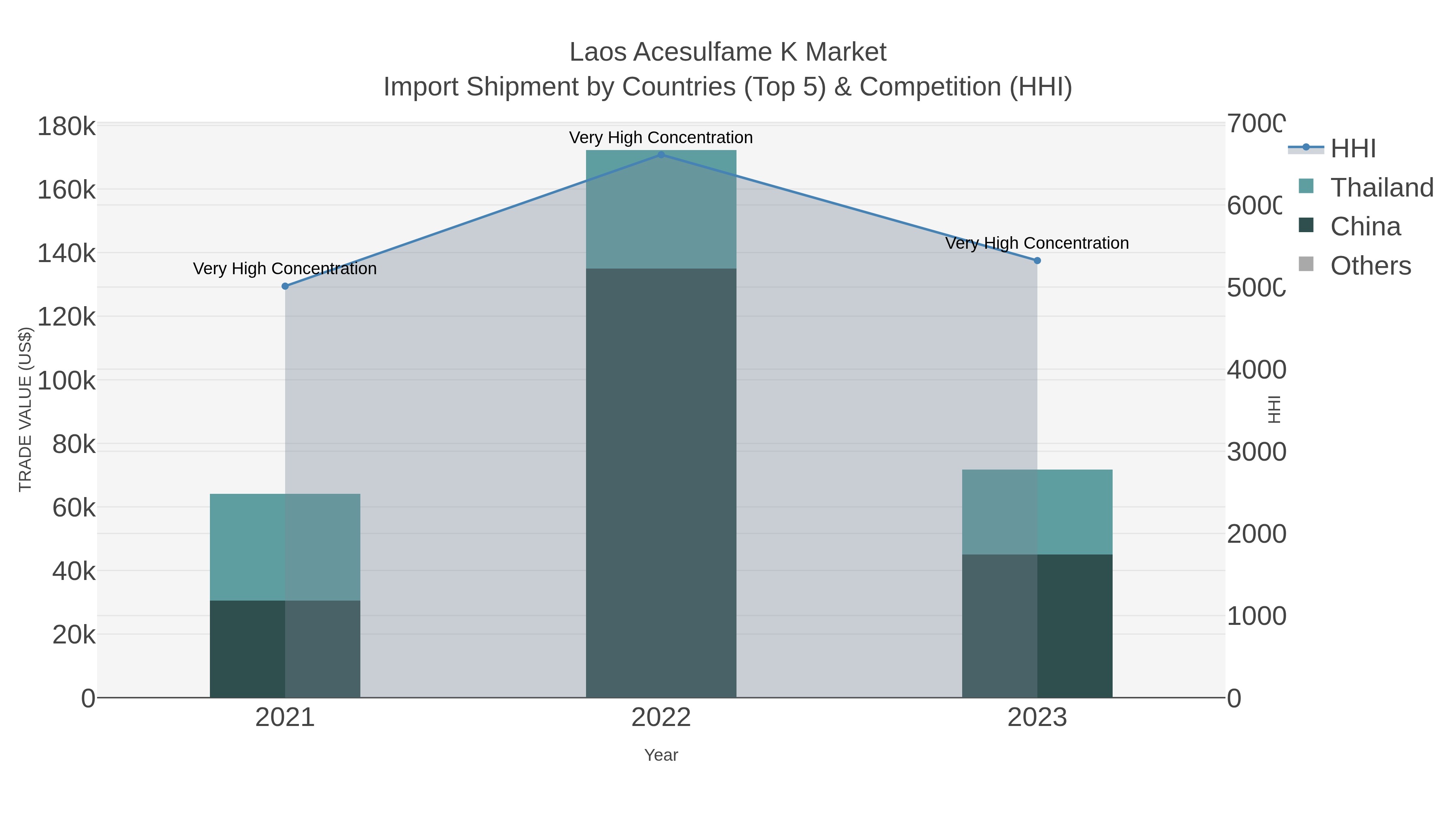Click the 2022 HHI data point
The width and height of the screenshot is (1456, 819).
click(661, 155)
